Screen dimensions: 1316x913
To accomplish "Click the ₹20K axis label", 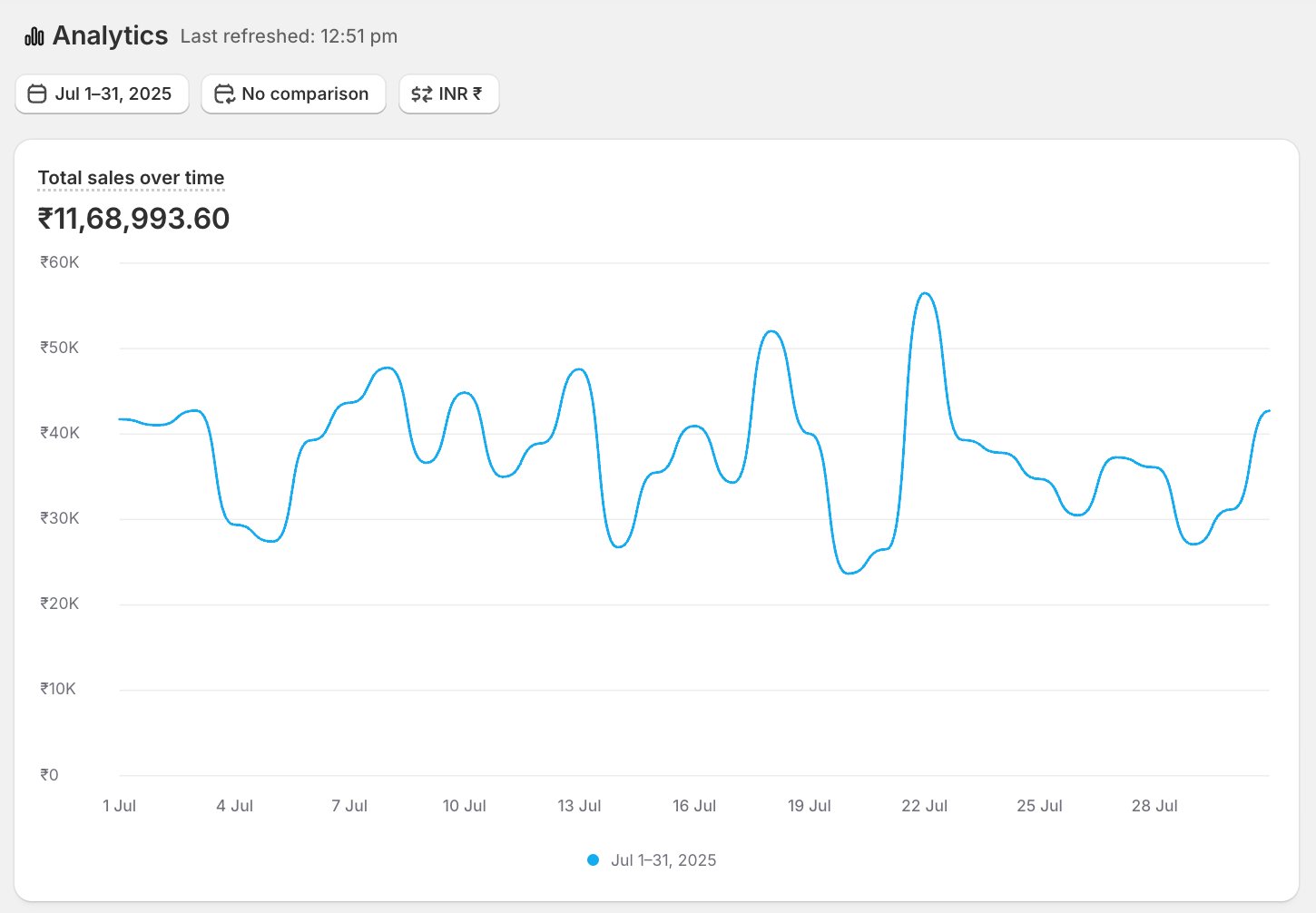I will (x=60, y=604).
